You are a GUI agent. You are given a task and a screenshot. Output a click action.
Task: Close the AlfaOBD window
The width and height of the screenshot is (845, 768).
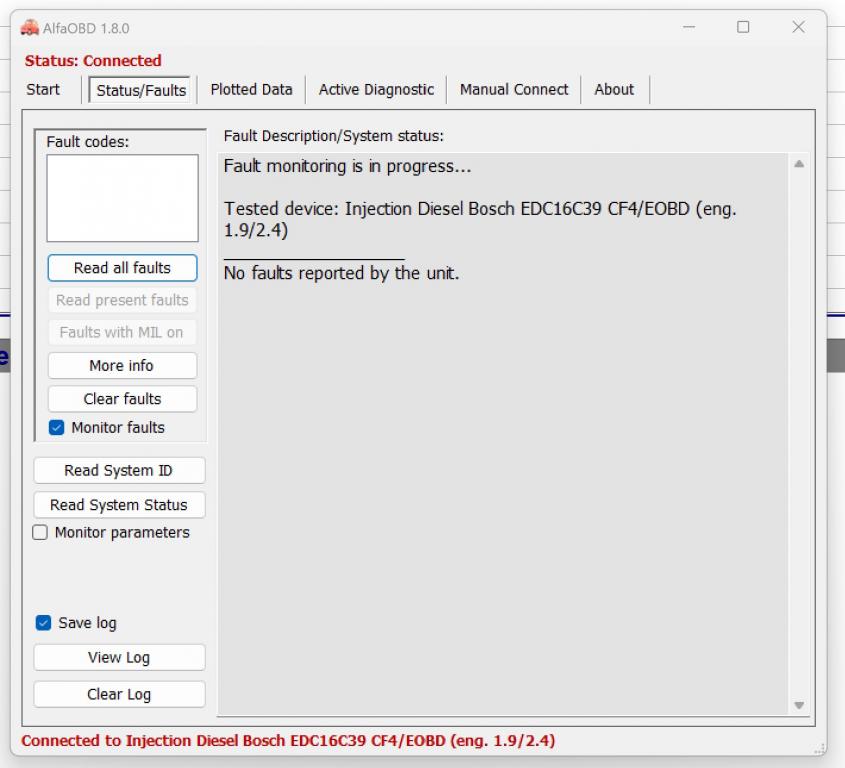coord(798,27)
